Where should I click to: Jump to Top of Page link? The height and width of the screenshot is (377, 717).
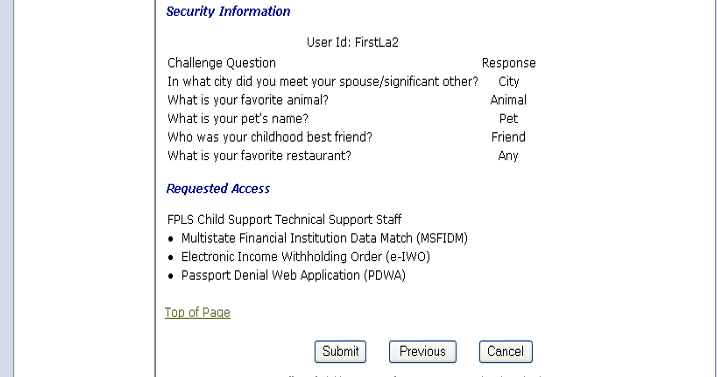coord(198,312)
